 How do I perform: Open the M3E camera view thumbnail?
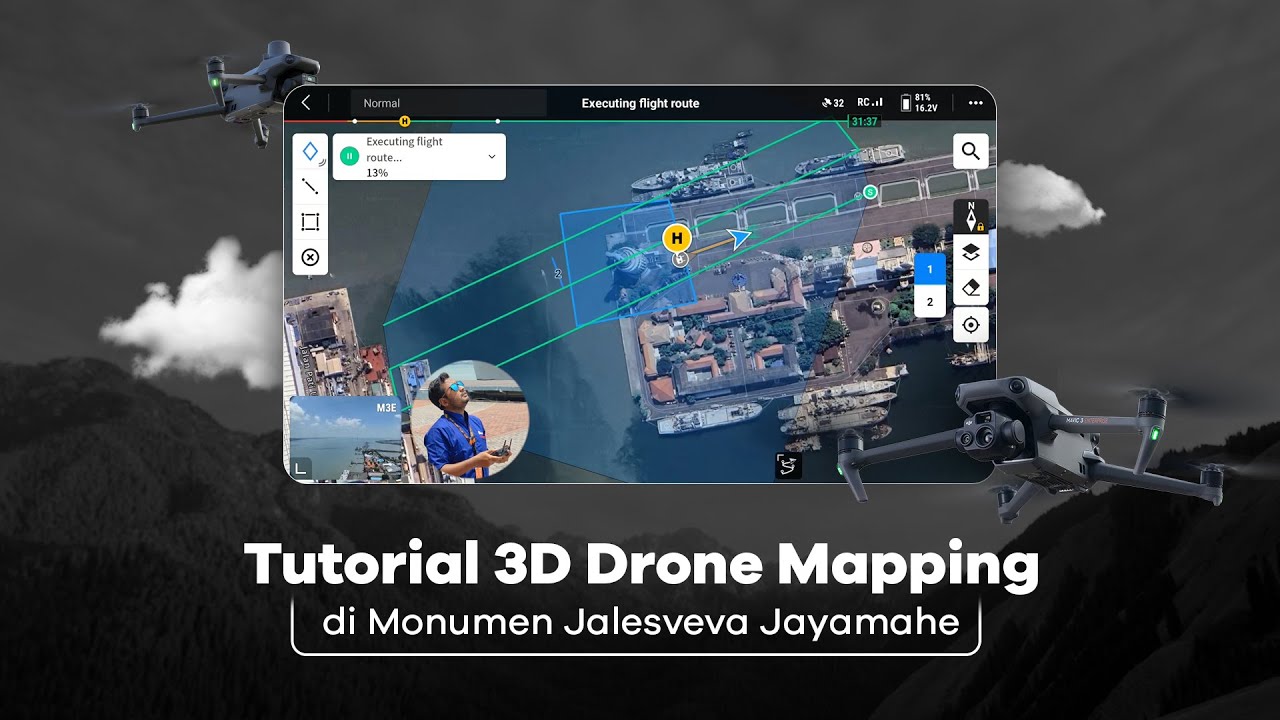pos(345,439)
